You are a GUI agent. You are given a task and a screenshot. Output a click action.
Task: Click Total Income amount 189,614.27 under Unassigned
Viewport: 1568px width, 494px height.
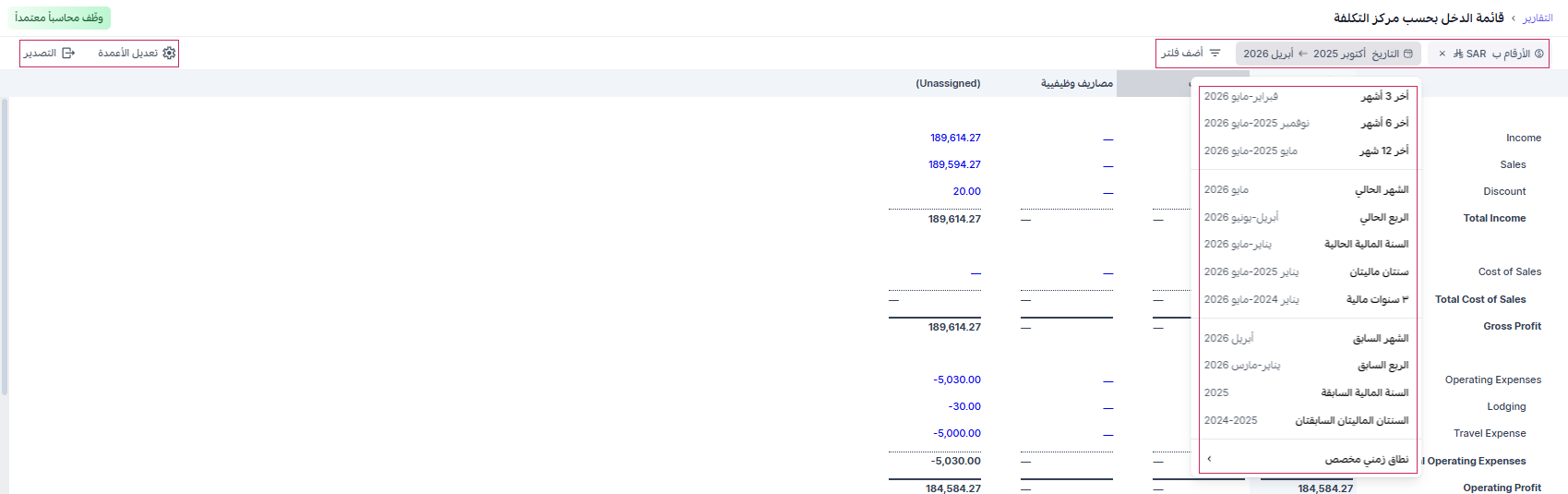(x=954, y=219)
